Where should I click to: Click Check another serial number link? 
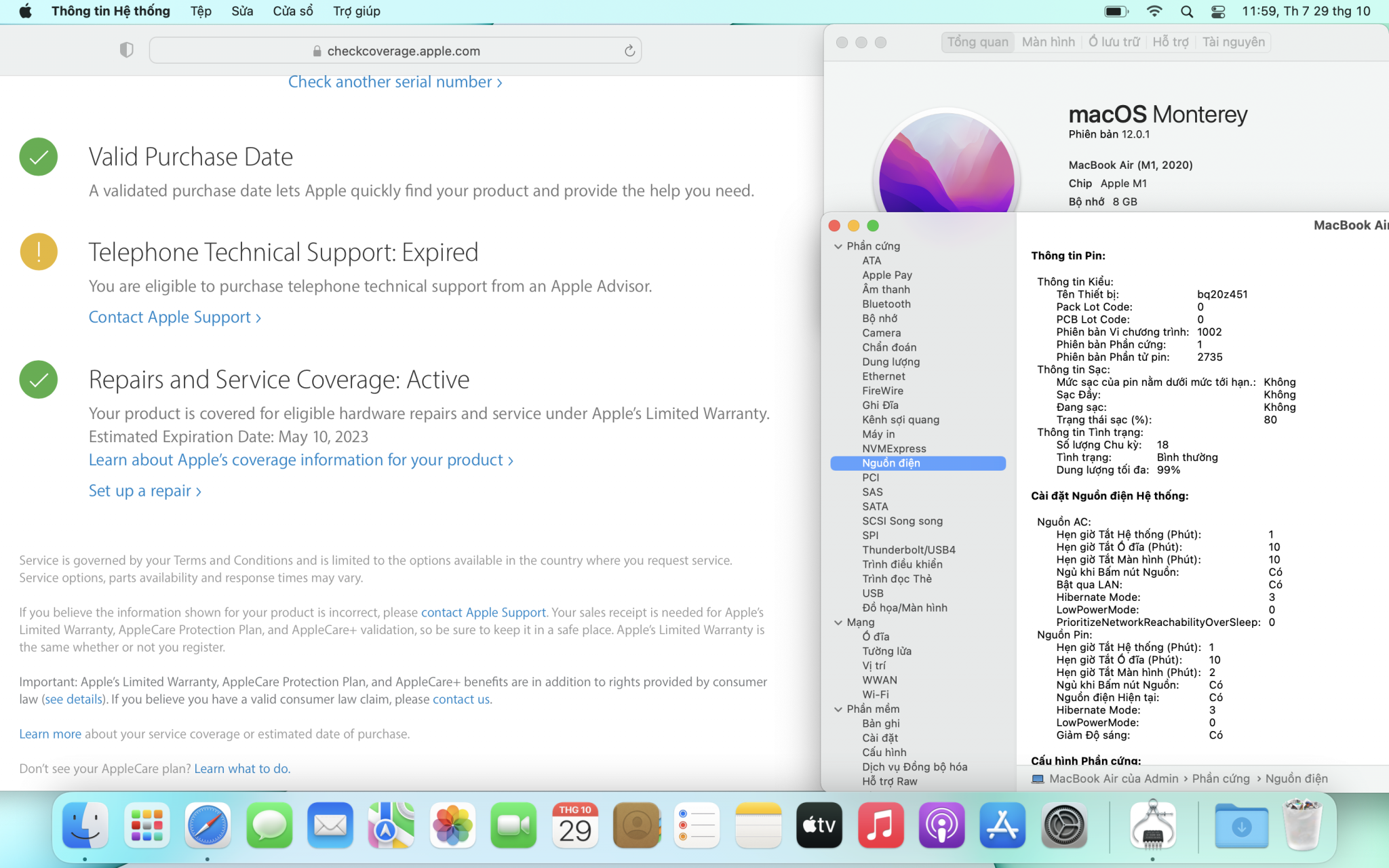coord(395,82)
